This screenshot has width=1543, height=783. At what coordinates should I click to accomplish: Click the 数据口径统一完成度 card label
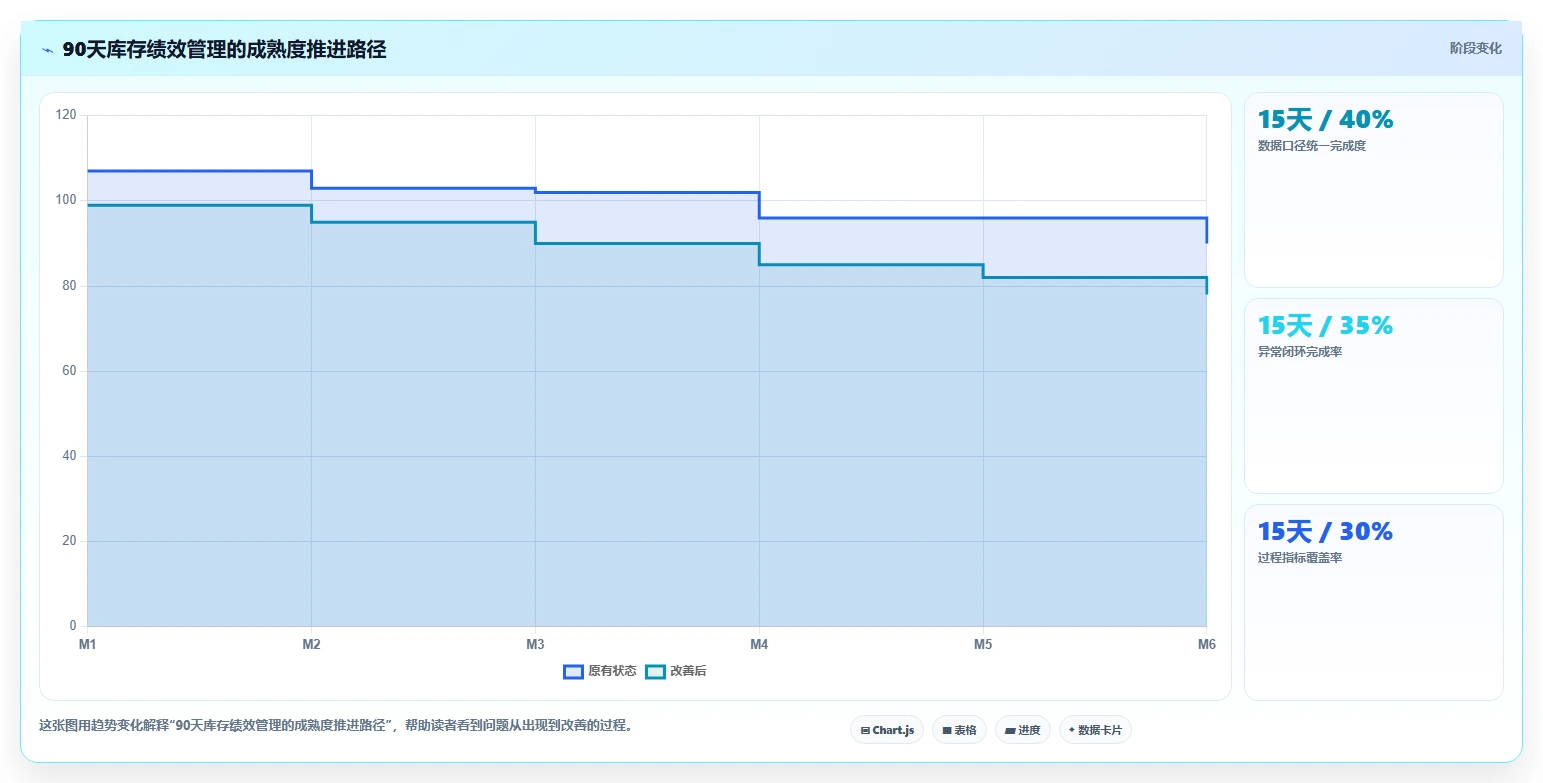[1312, 146]
